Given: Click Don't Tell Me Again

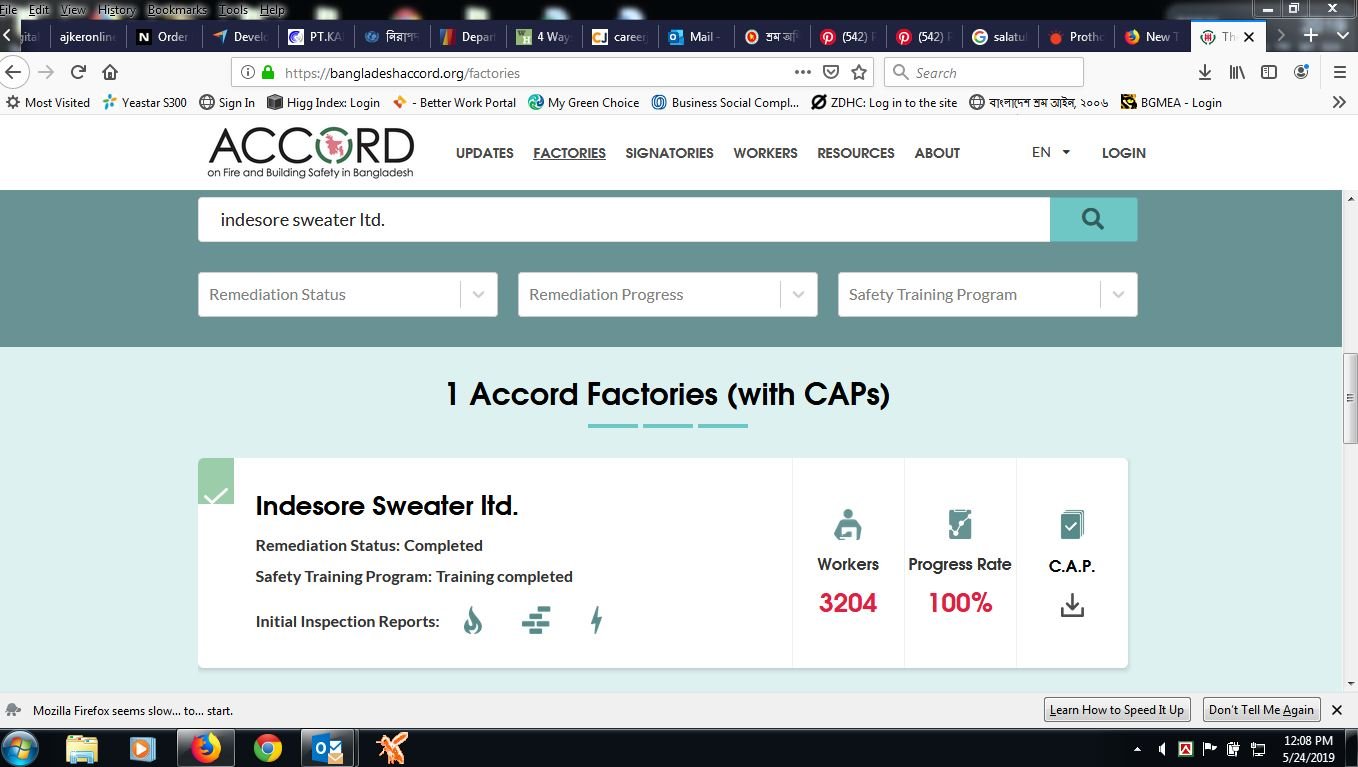Looking at the screenshot, I should tap(1261, 710).
